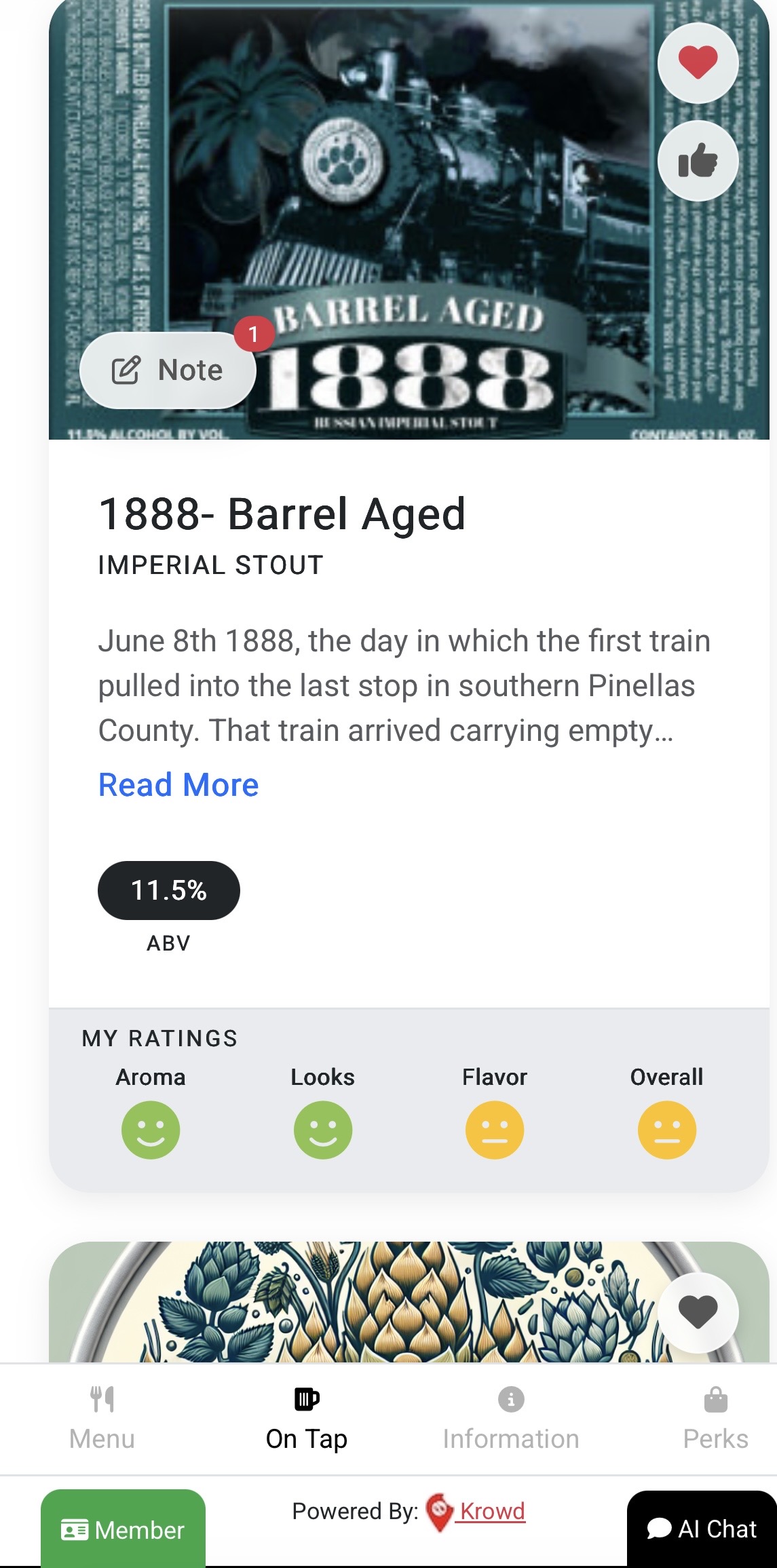Change the Looks rating smiley face
This screenshot has height=1568, width=777.
323,1130
